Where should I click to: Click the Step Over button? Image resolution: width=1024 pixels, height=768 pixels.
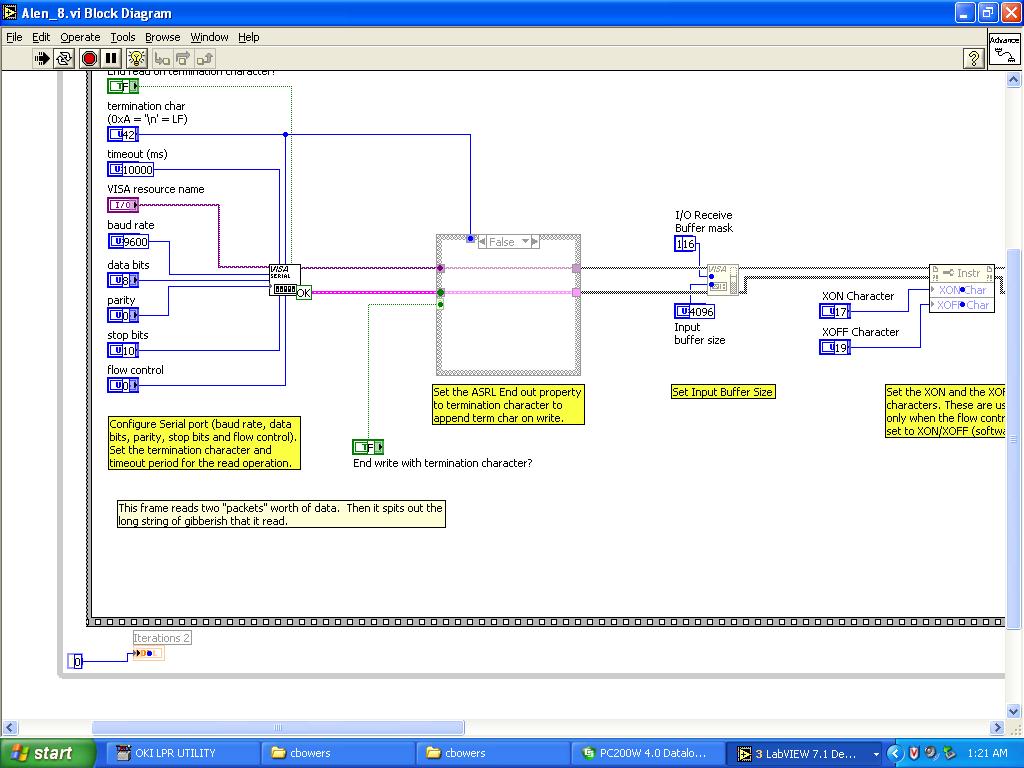pos(184,59)
